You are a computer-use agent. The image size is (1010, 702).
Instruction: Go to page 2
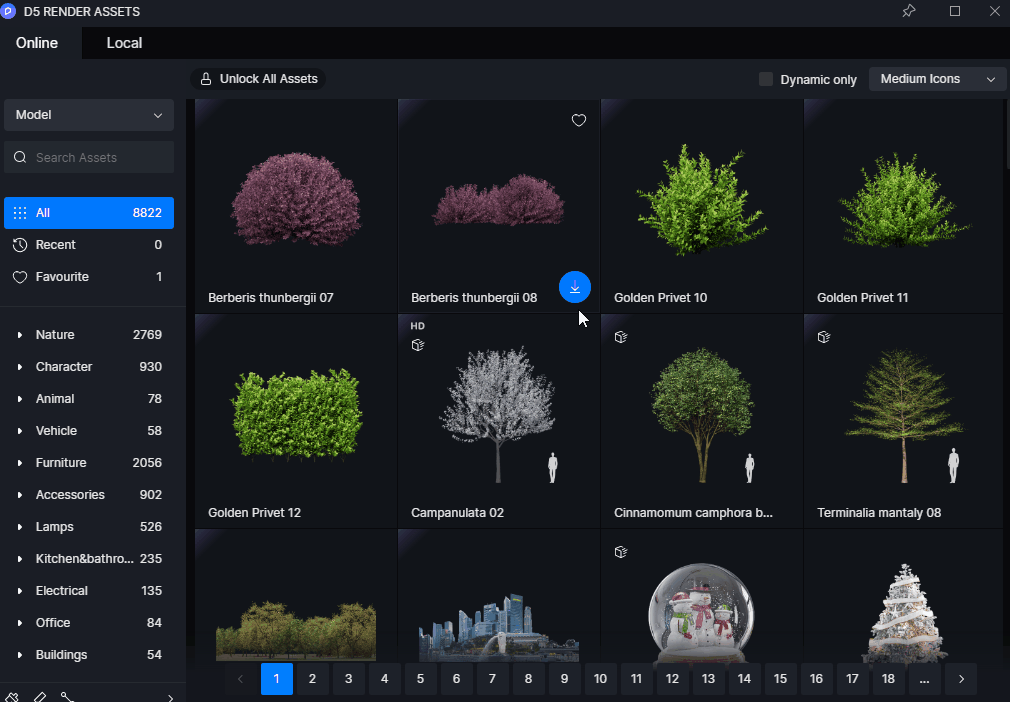312,679
